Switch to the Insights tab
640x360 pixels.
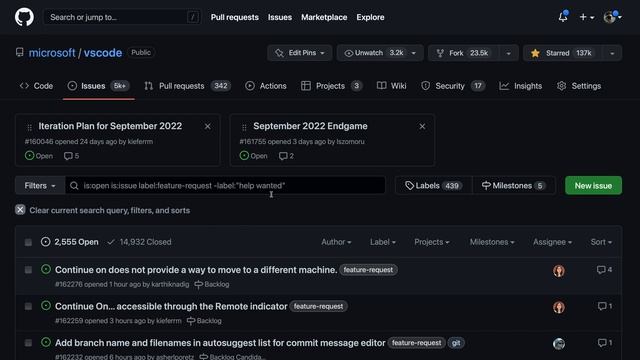[x=521, y=86]
